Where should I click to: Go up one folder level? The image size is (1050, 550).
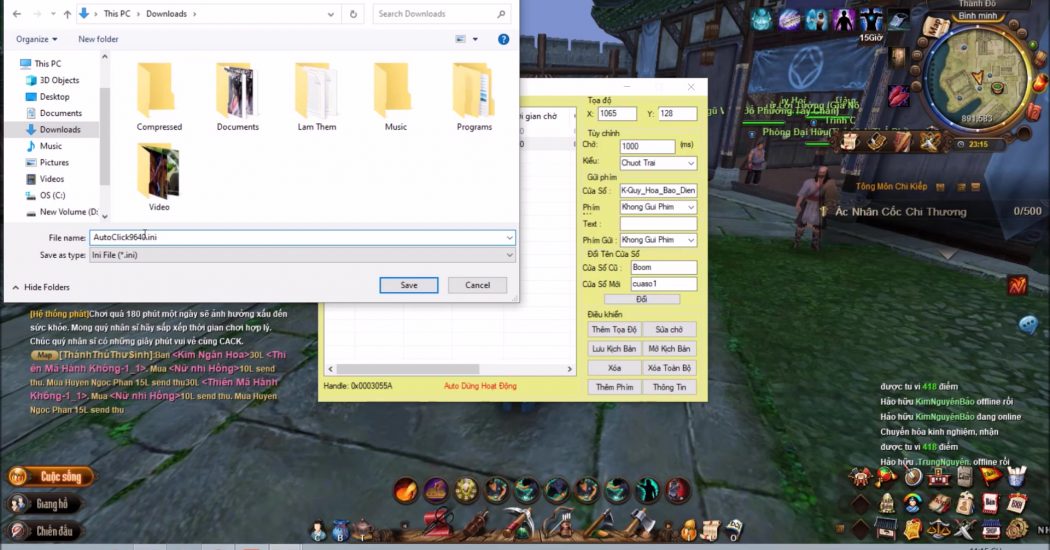click(67, 13)
